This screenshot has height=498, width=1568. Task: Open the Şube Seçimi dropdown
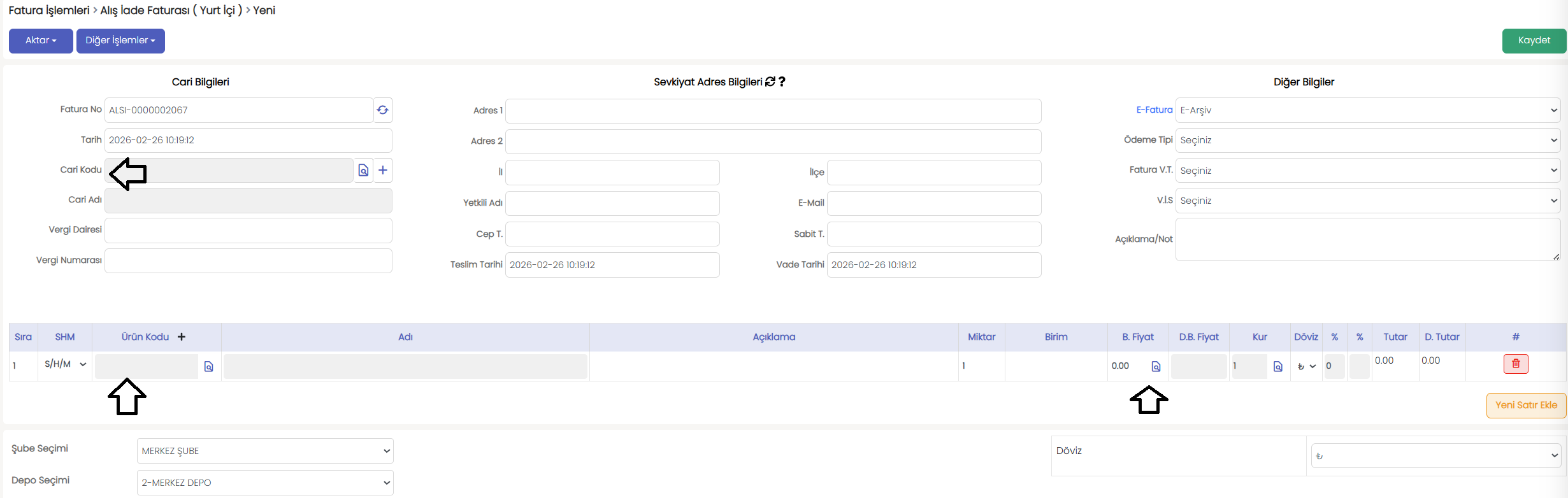265,451
